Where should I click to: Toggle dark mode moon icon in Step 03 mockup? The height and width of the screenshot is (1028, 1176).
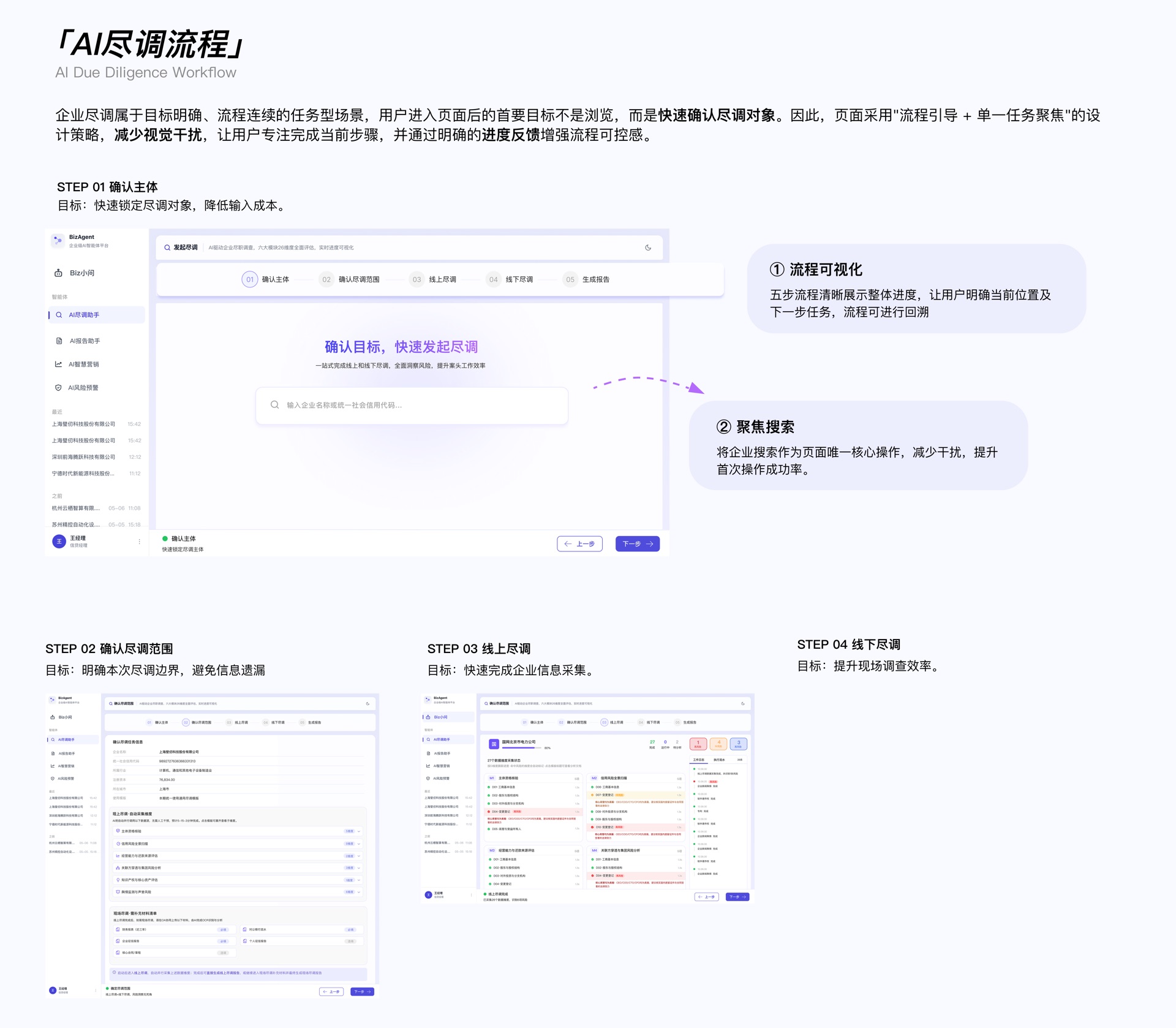743,704
